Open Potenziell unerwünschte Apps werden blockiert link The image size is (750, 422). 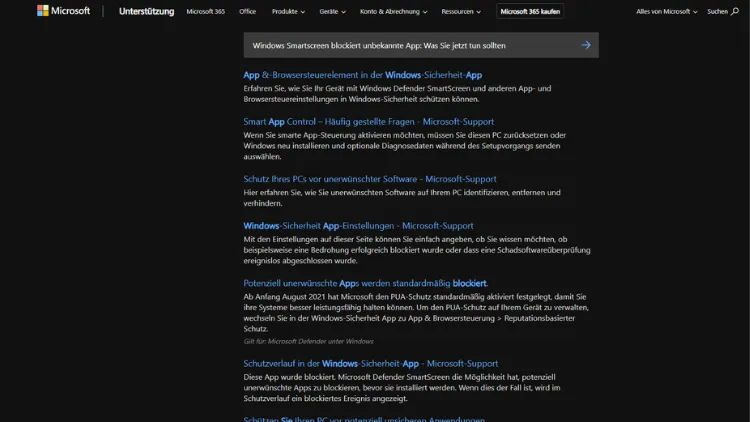coord(365,283)
